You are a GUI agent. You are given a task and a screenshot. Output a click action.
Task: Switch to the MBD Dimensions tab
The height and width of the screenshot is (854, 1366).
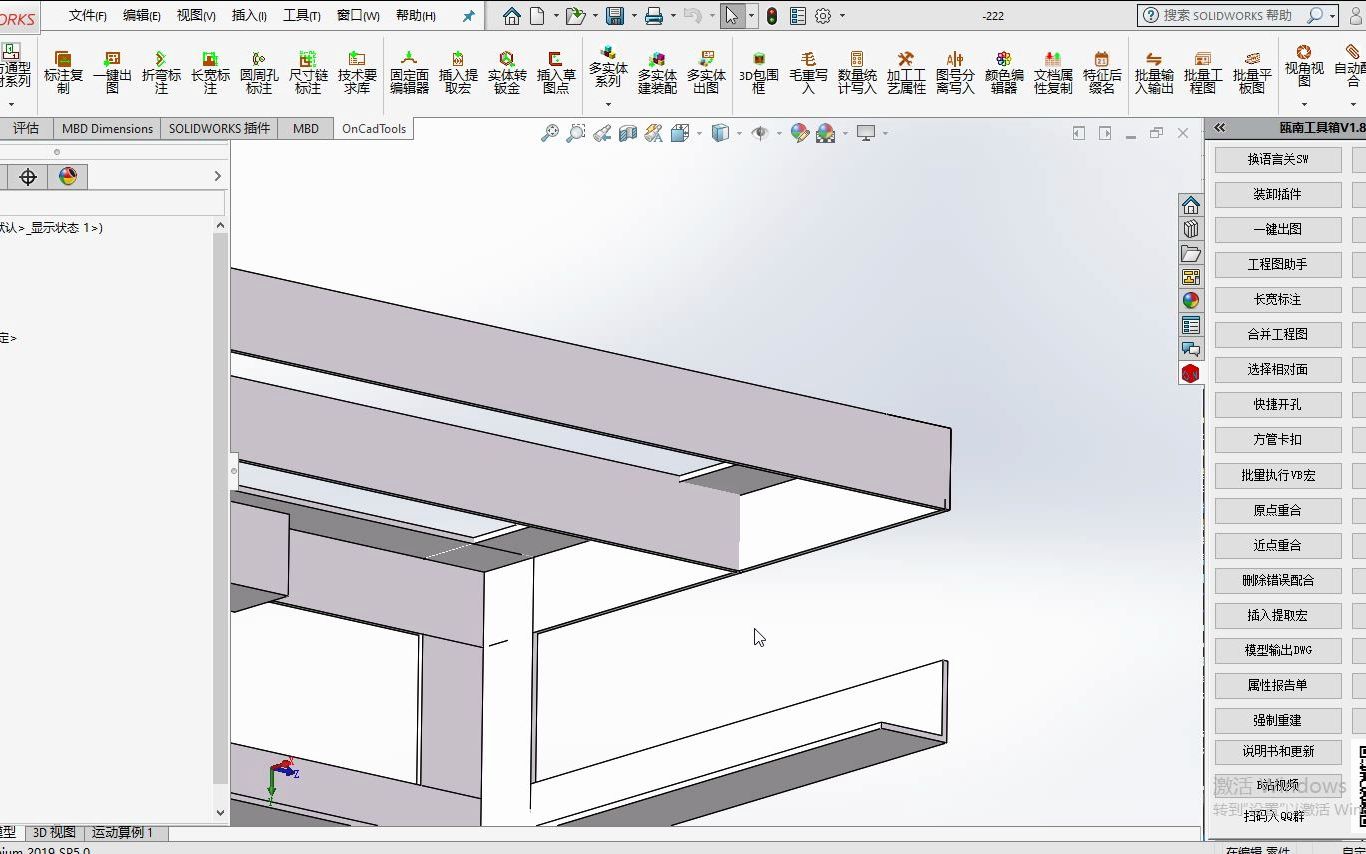(x=107, y=128)
